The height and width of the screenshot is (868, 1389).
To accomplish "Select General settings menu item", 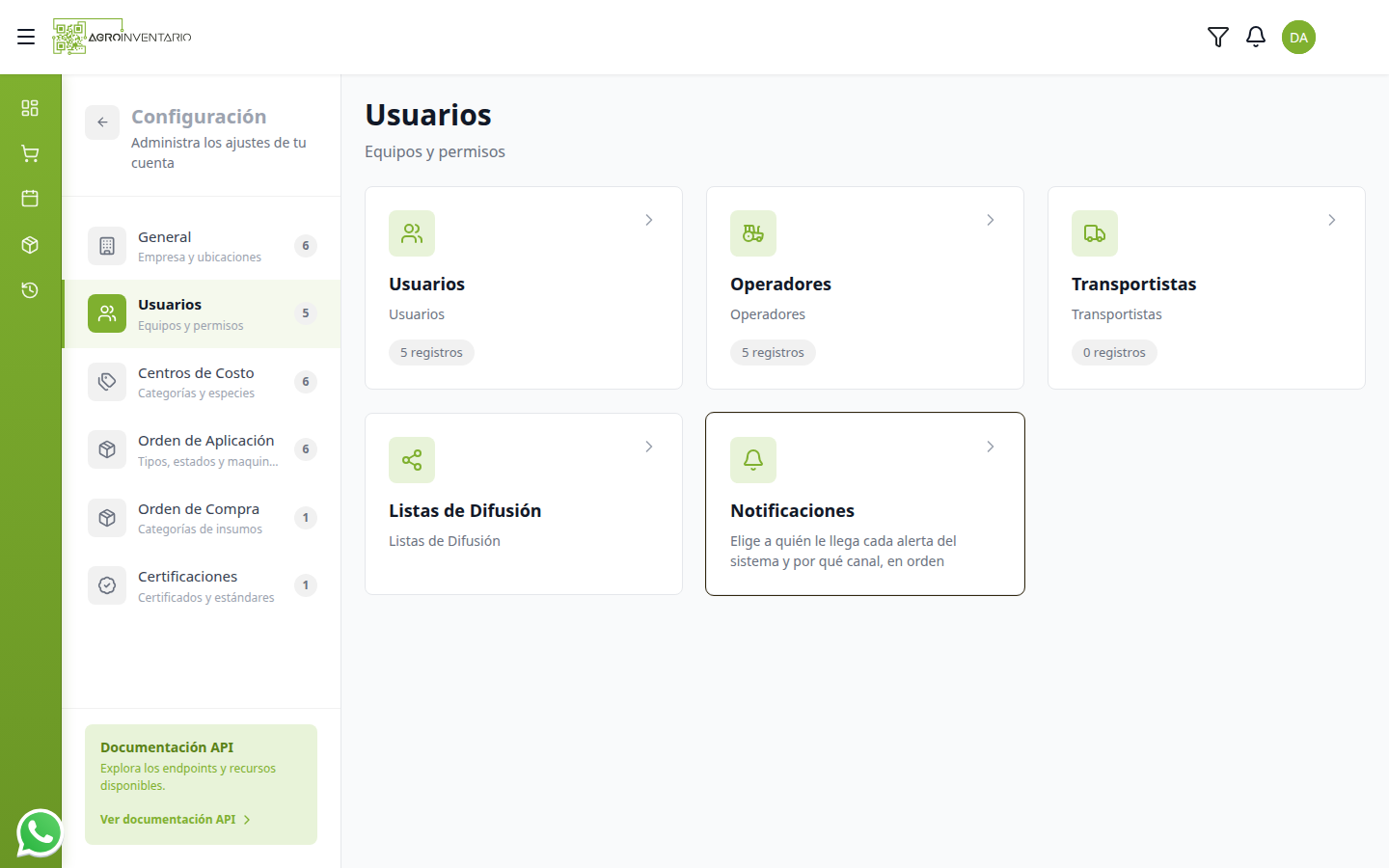I will pyautogui.click(x=202, y=246).
